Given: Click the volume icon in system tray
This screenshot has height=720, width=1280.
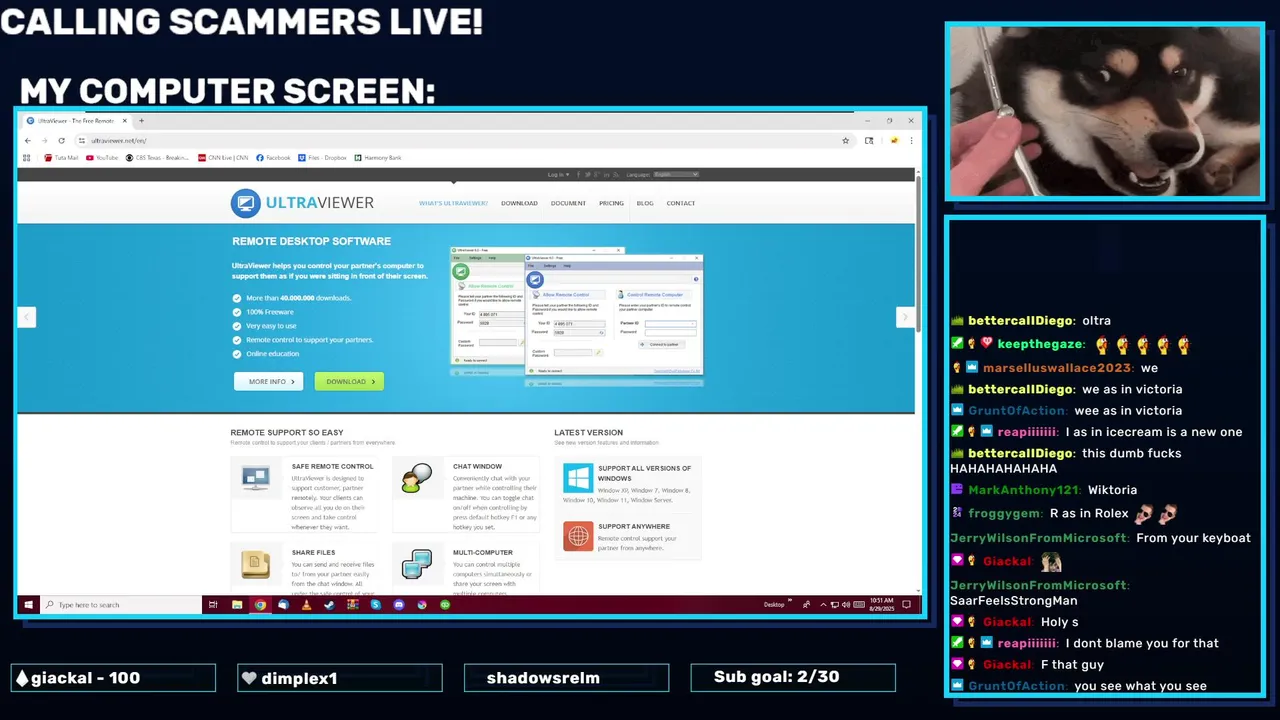Looking at the screenshot, I should [847, 605].
